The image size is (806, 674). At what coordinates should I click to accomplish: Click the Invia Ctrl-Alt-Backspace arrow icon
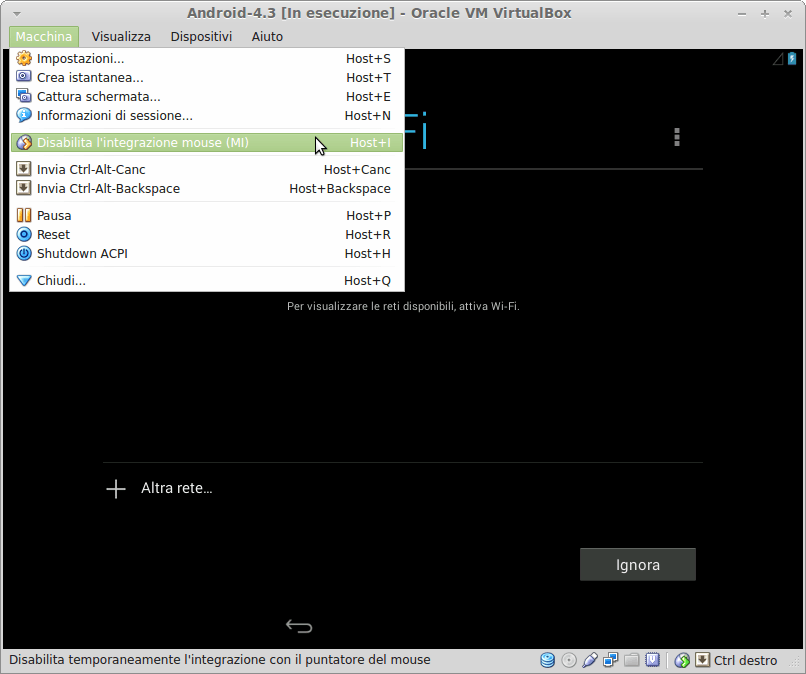click(24, 188)
